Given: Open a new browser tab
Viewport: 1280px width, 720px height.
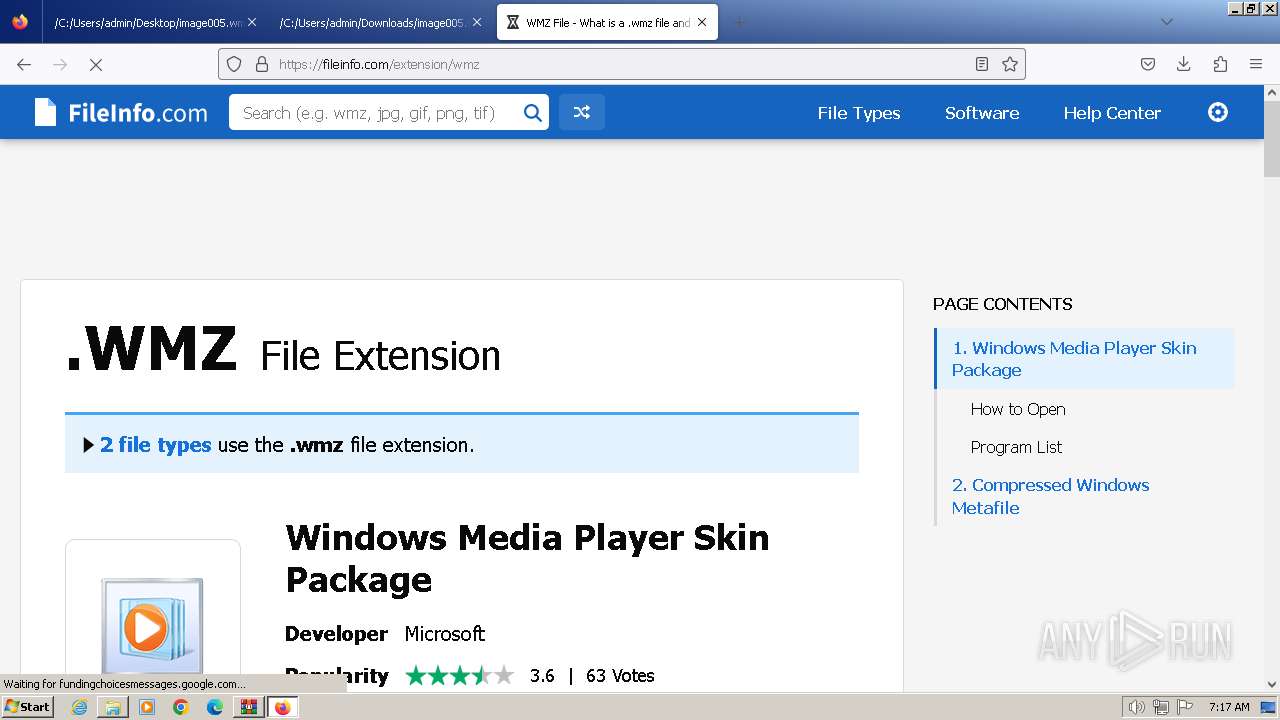Looking at the screenshot, I should point(740,22).
